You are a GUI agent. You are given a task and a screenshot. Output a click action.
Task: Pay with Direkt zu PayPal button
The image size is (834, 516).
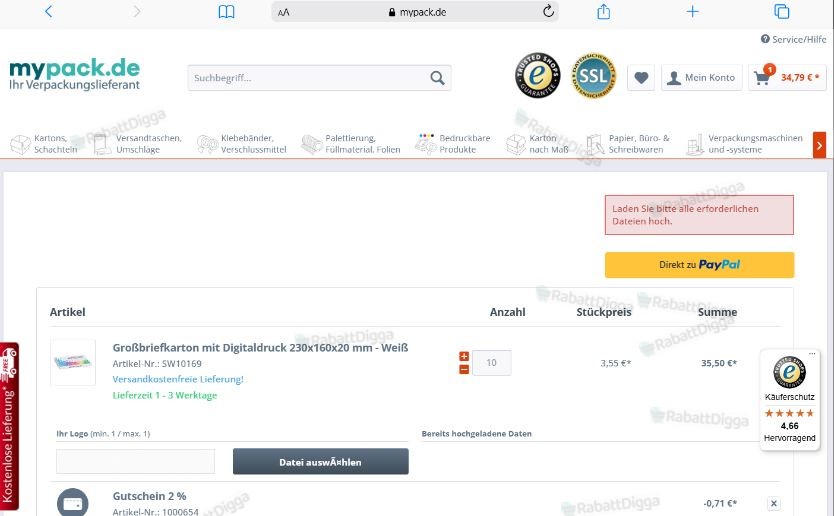(699, 265)
